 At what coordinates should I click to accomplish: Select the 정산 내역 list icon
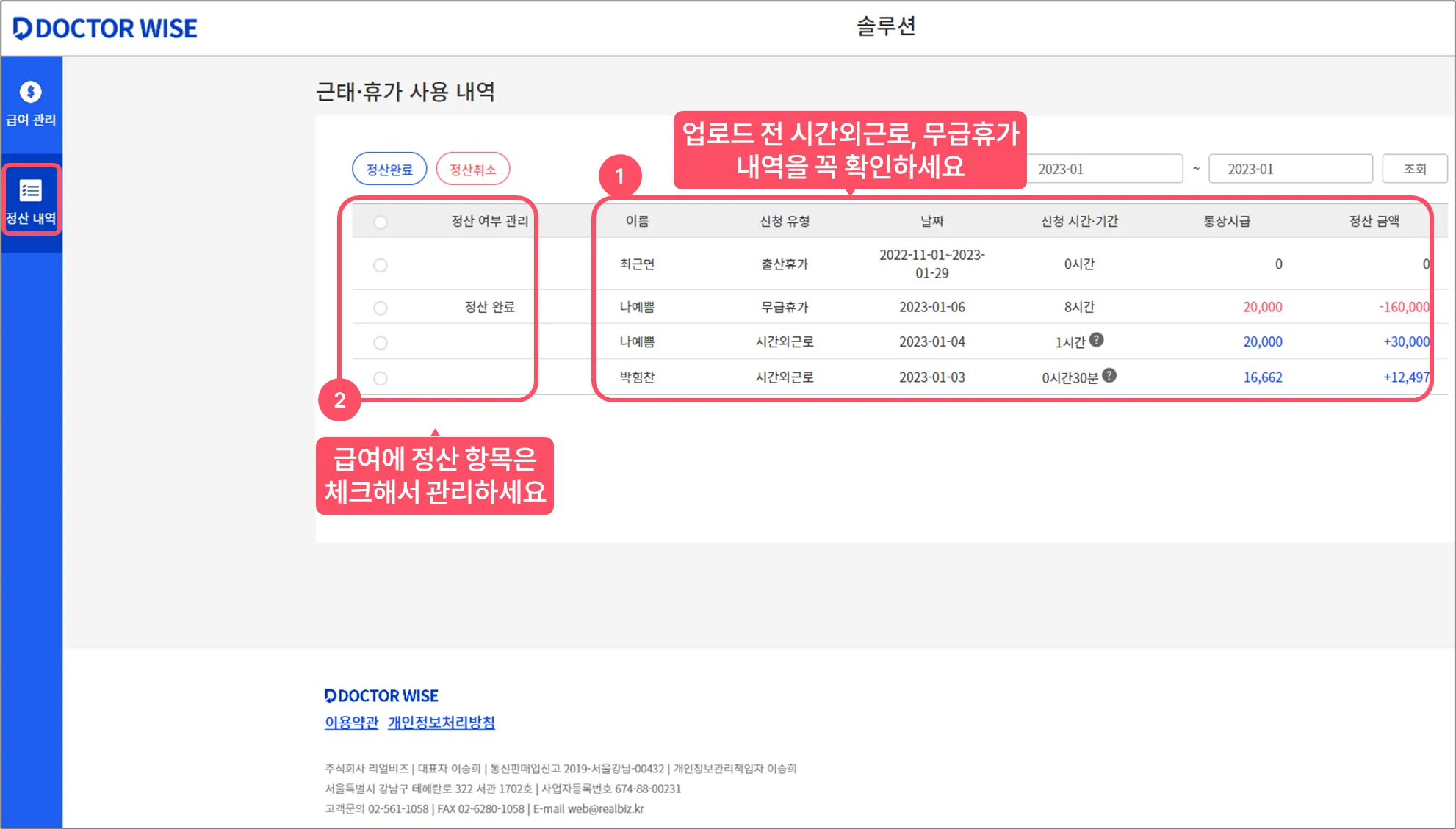pos(30,191)
